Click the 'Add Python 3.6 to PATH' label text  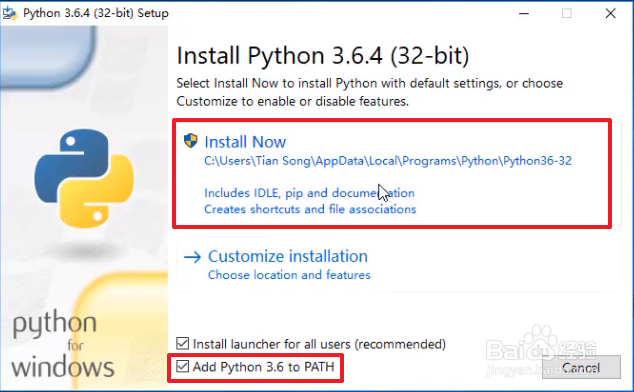264,367
